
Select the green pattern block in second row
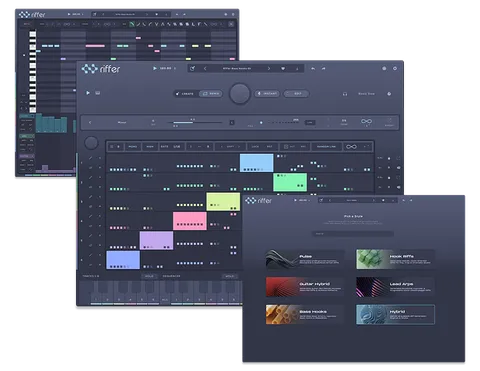click(x=290, y=182)
